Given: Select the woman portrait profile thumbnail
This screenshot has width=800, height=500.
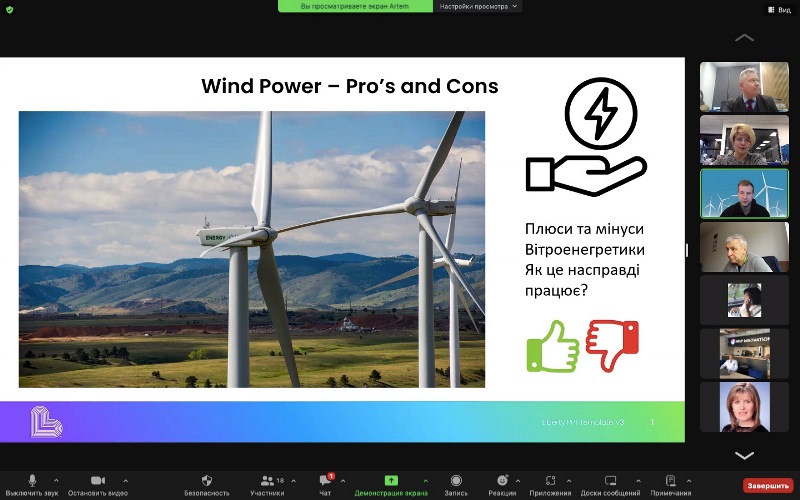Looking at the screenshot, I should [x=744, y=407].
